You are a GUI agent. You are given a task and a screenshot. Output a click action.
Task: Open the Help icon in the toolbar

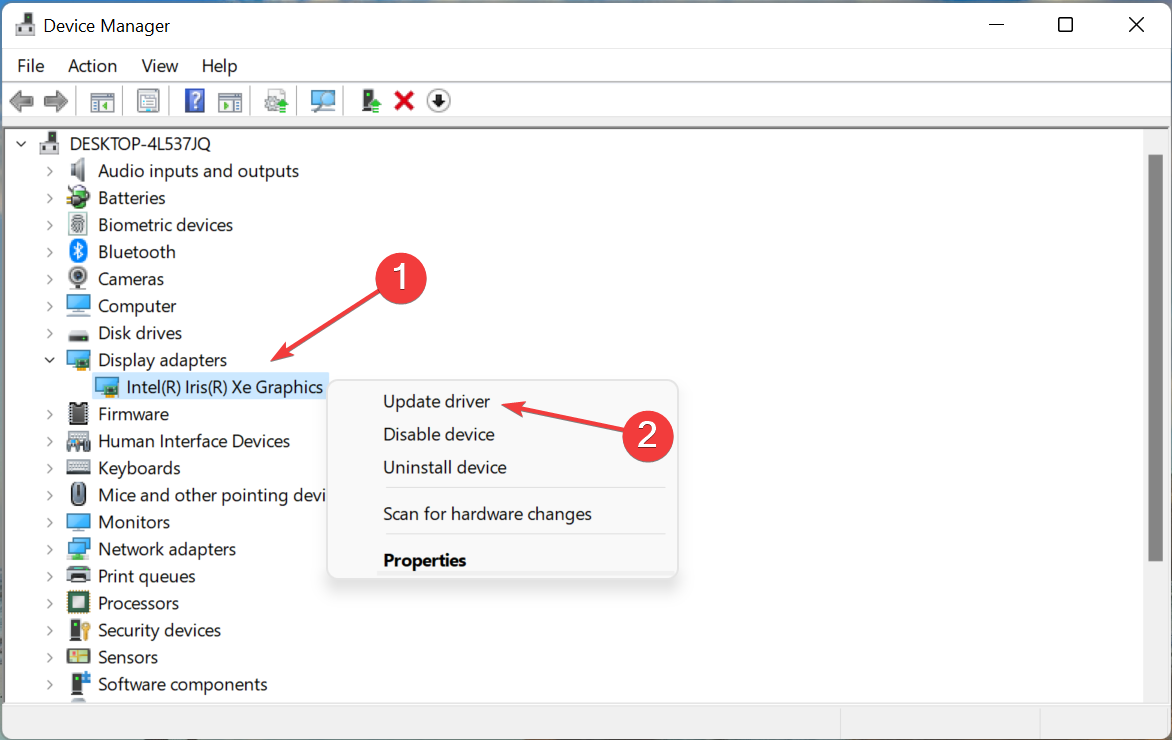point(194,100)
